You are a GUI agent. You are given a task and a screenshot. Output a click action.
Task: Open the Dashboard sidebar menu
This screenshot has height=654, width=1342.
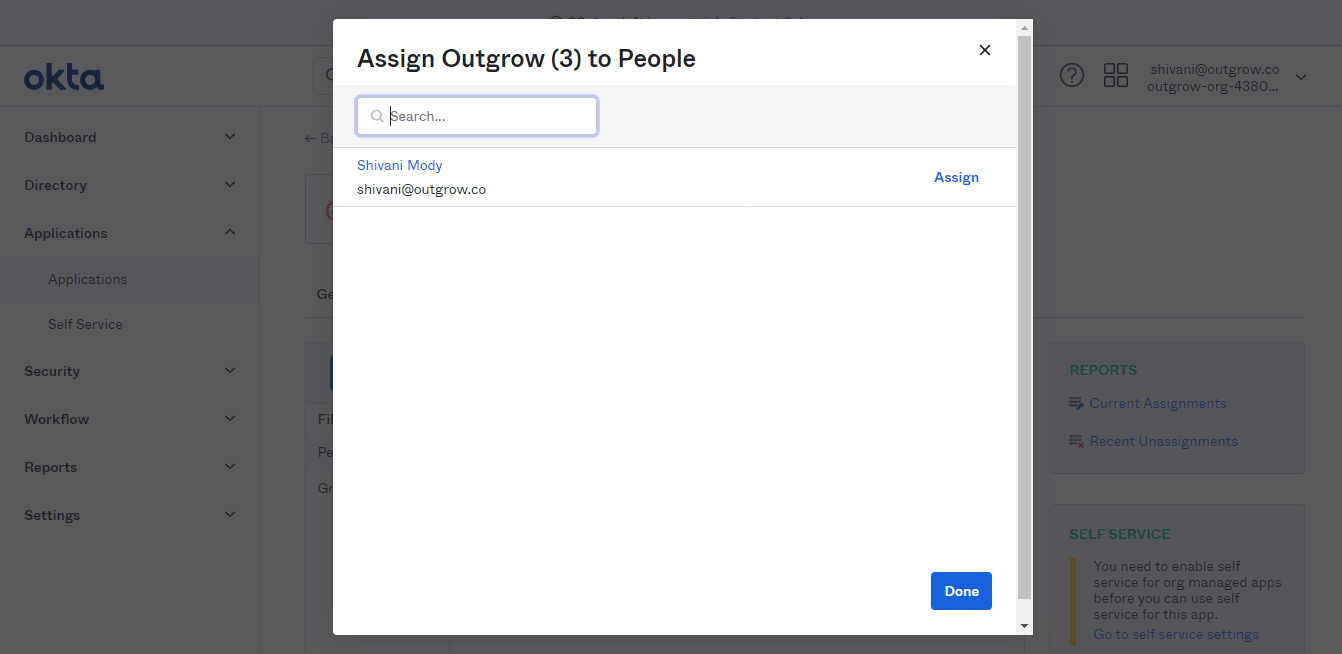click(60, 137)
